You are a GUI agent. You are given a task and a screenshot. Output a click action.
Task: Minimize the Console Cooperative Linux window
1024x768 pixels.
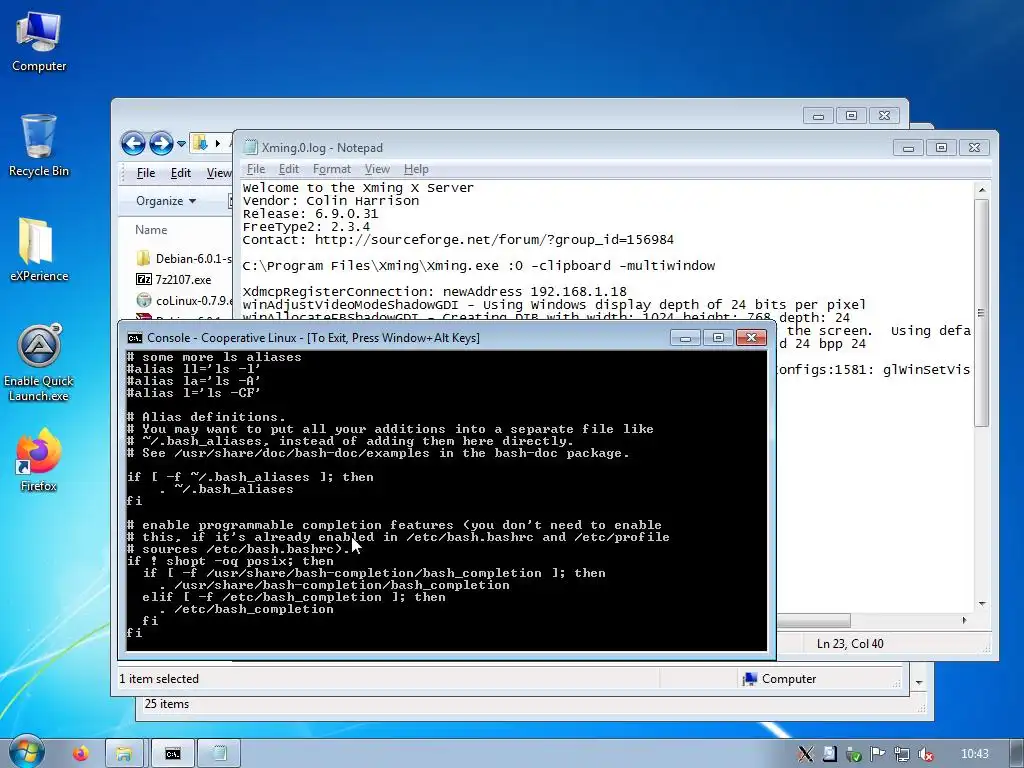(x=685, y=338)
